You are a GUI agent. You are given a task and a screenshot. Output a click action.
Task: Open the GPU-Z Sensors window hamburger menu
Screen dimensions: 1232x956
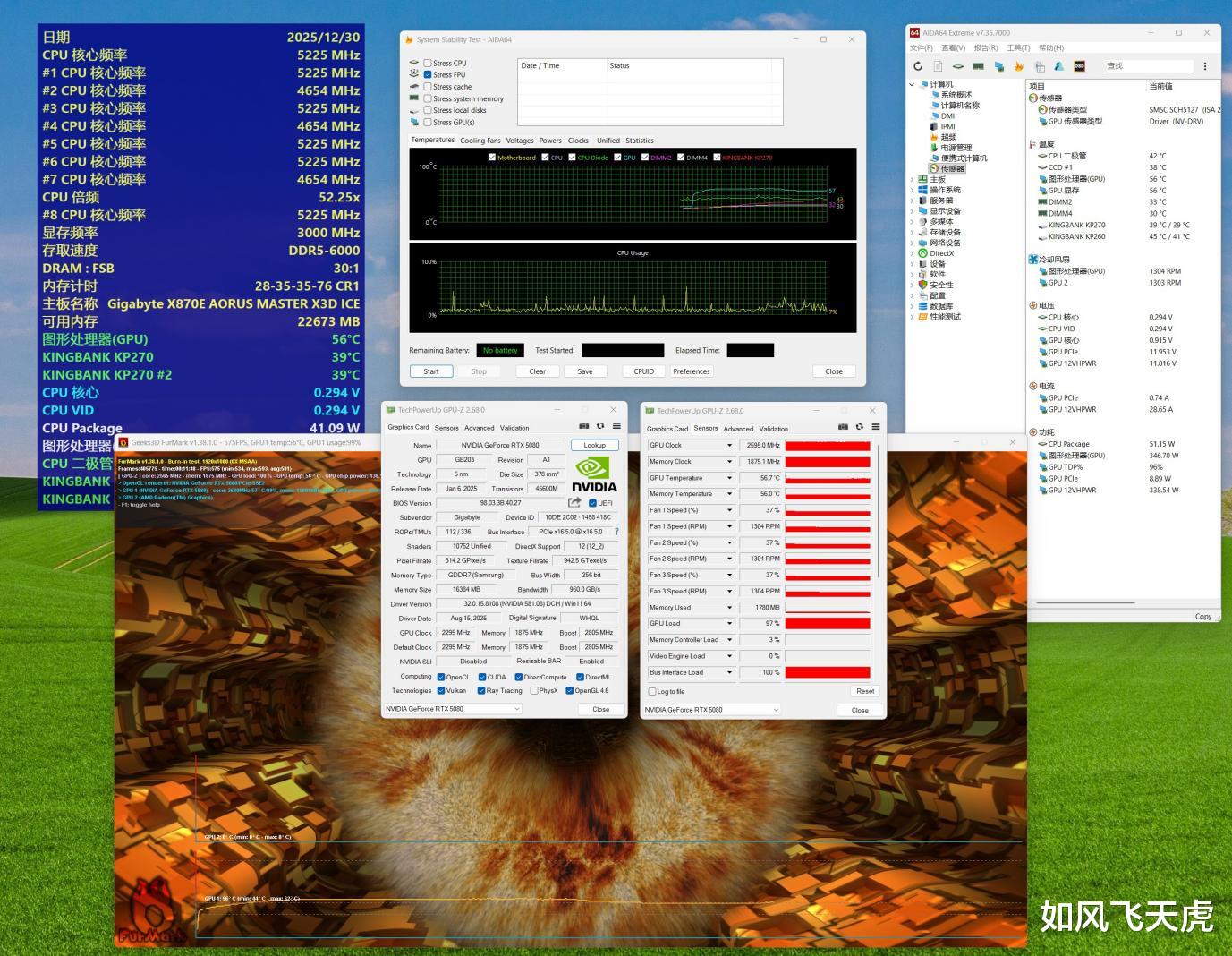[x=876, y=427]
